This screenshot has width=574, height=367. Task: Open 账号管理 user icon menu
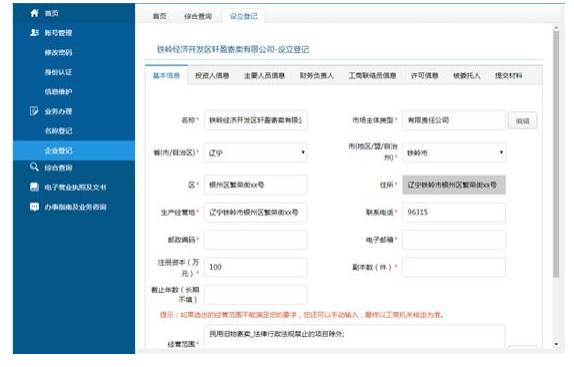tap(34, 33)
